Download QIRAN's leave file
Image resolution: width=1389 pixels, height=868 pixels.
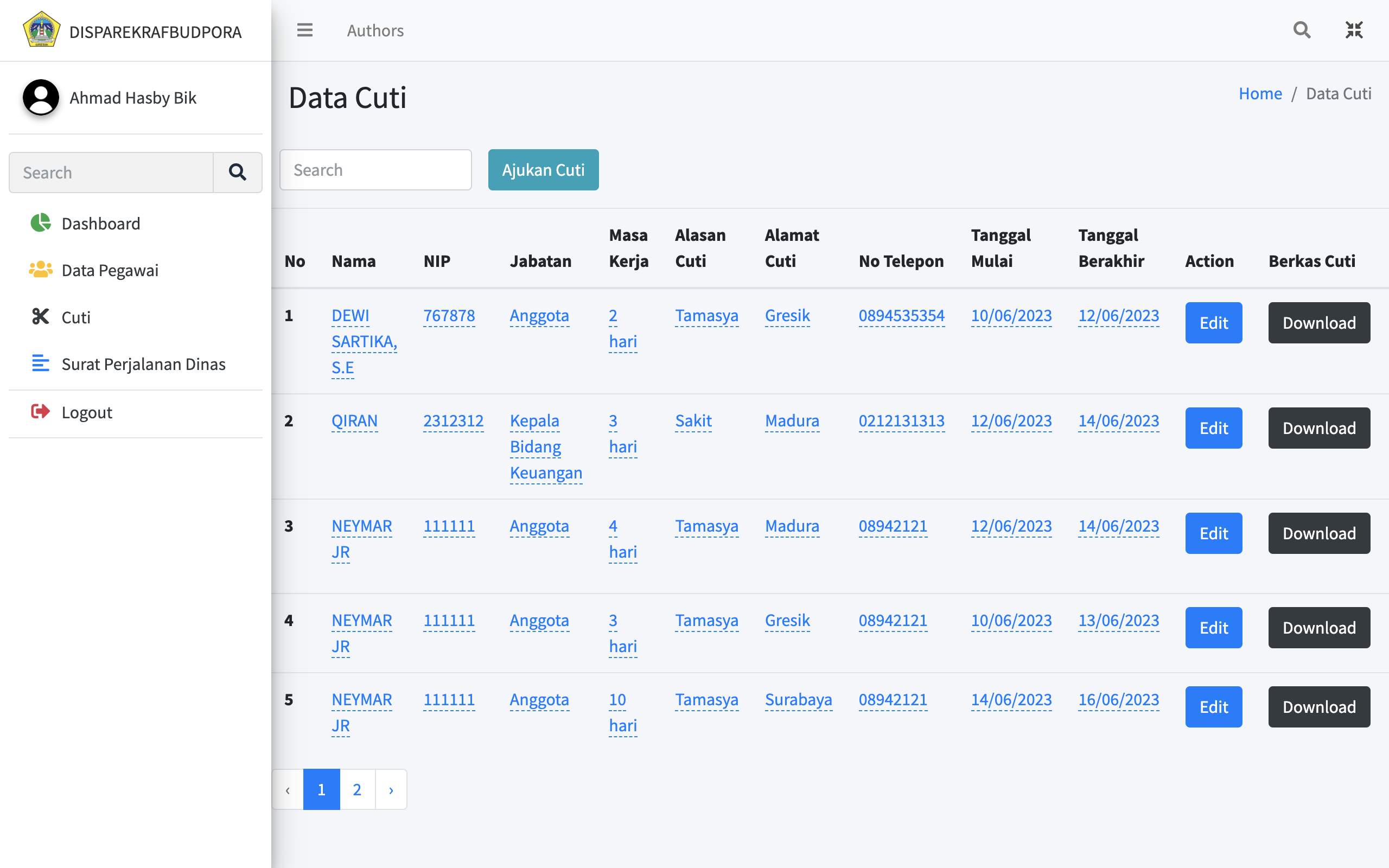(x=1319, y=428)
